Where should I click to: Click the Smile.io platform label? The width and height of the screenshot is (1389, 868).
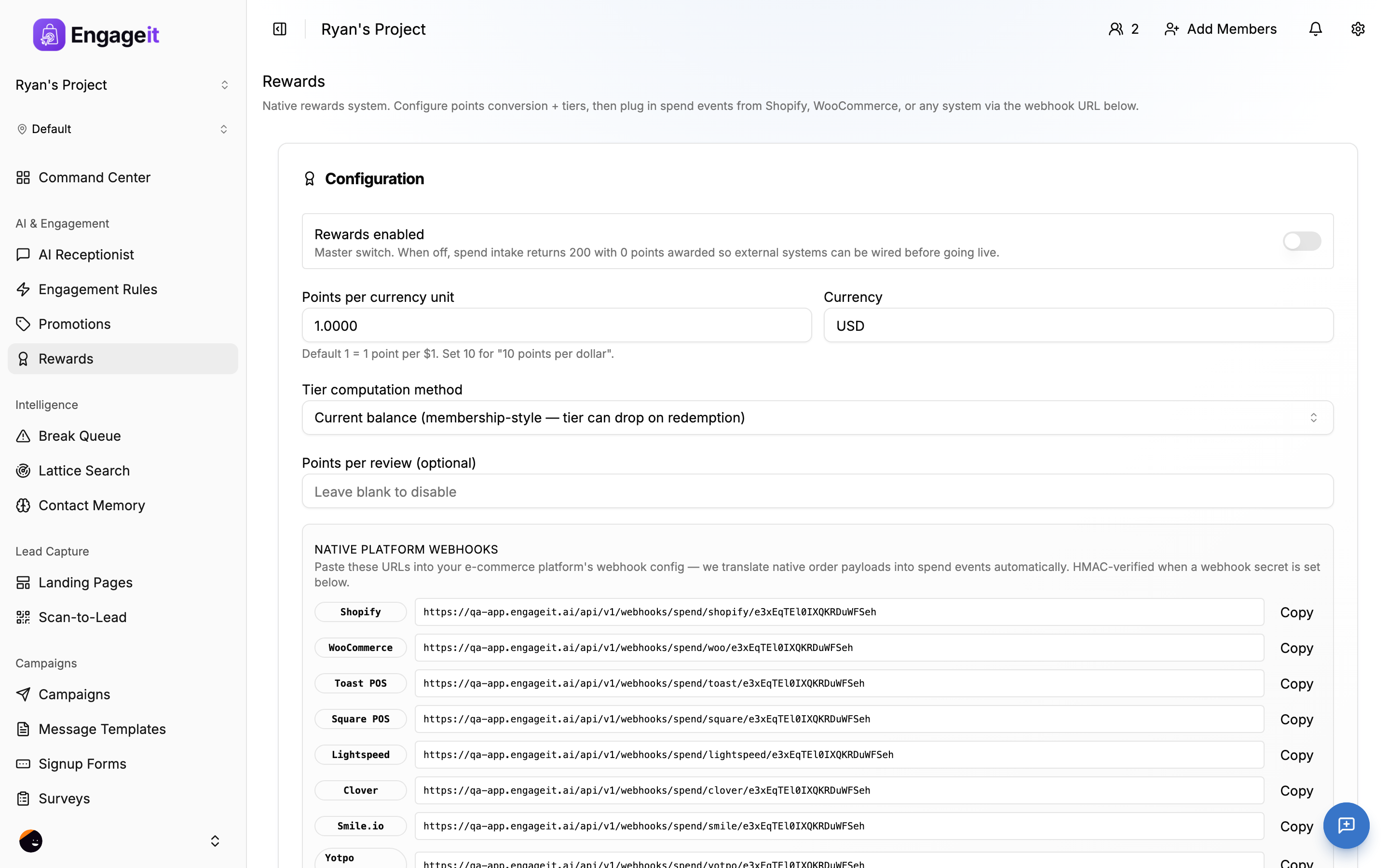pos(360,826)
